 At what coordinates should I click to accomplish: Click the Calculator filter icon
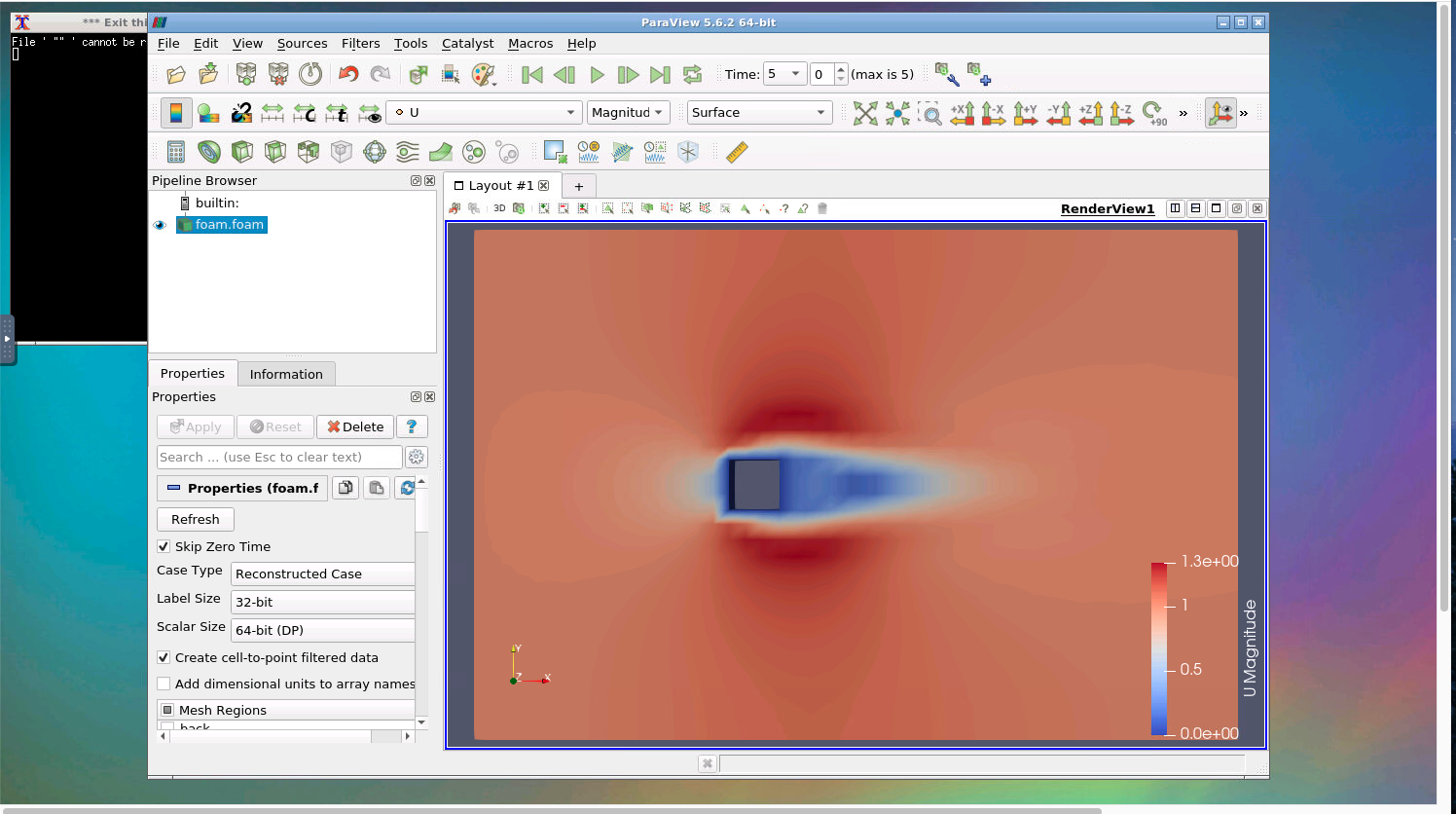[x=176, y=152]
